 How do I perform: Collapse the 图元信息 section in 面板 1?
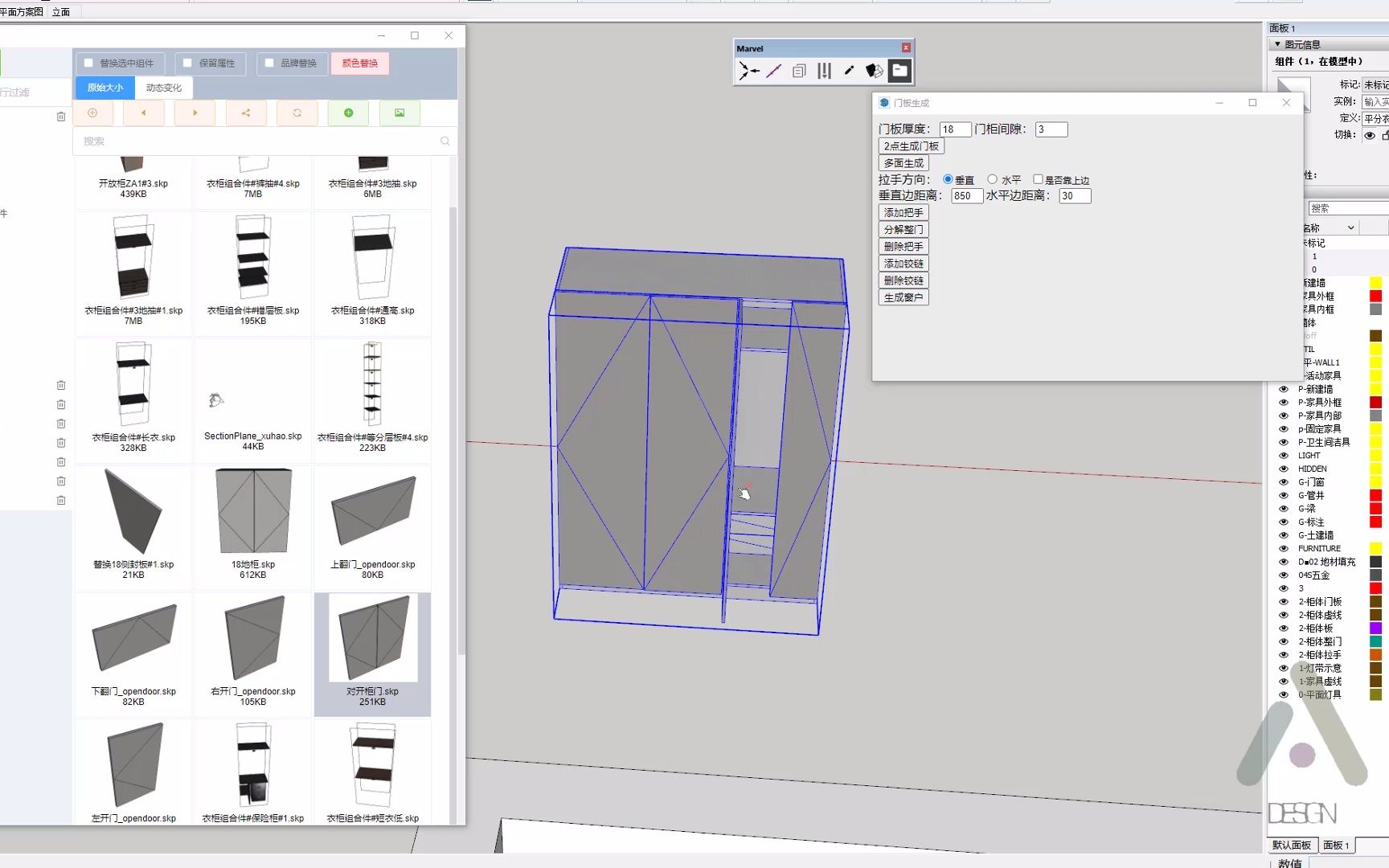tap(1276, 43)
